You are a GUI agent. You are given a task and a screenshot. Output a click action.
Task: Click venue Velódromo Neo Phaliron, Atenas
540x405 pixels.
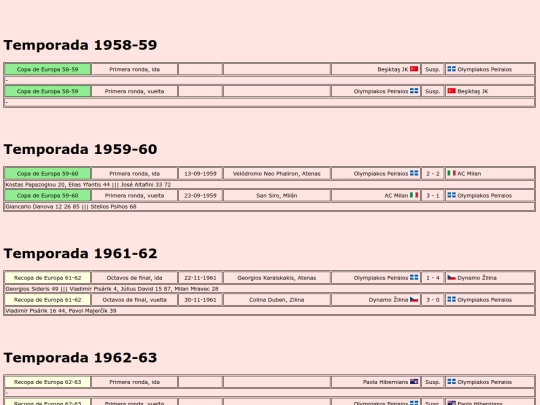pos(277,174)
